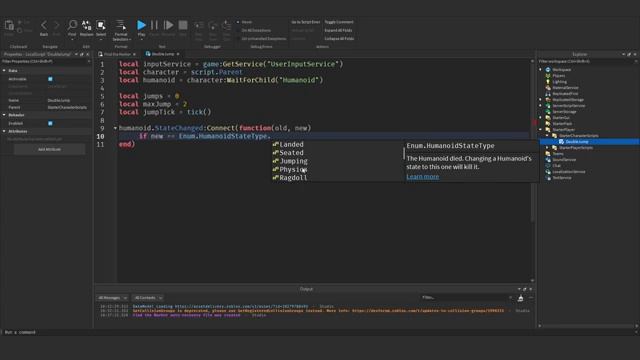The image size is (640, 360).
Task: Collapse the StarterPlayer tree node
Action: point(540,129)
